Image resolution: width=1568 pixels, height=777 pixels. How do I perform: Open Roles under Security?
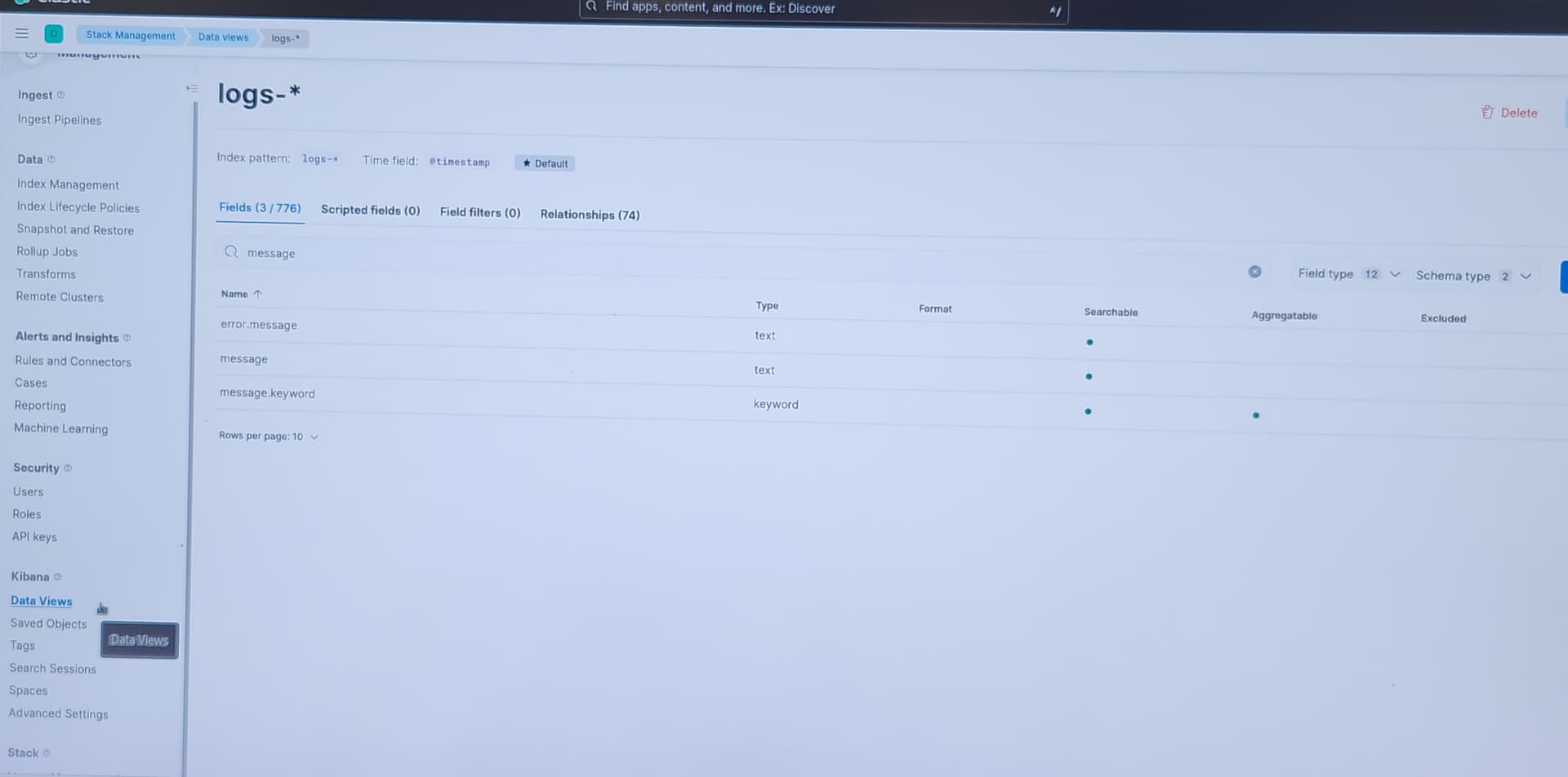(x=27, y=514)
